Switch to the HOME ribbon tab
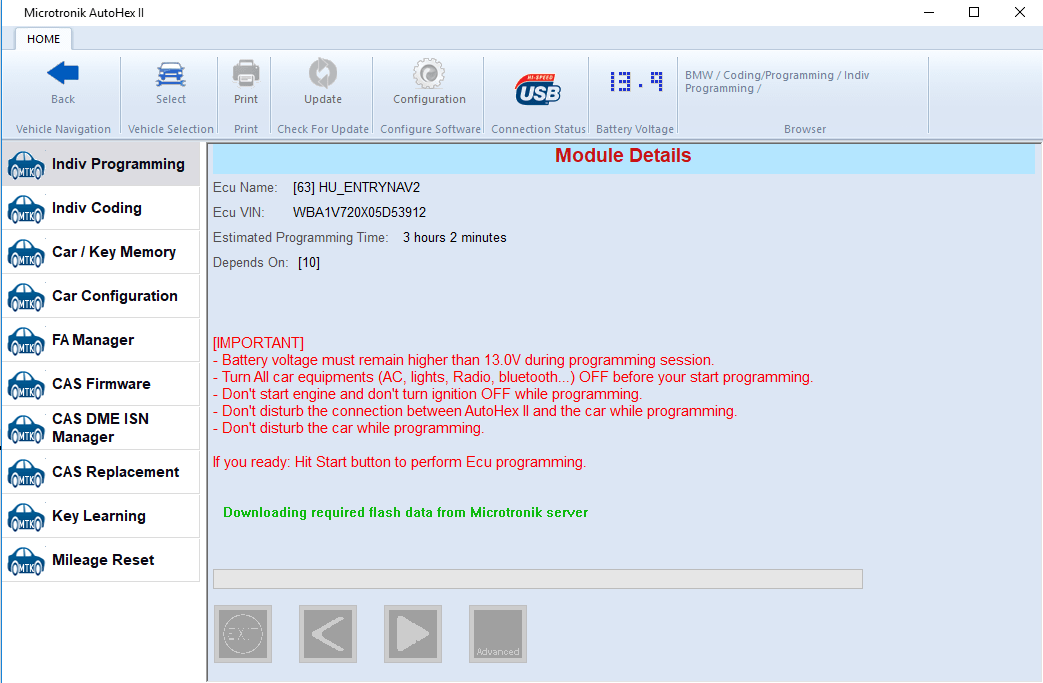This screenshot has width=1043, height=683. pos(43,39)
